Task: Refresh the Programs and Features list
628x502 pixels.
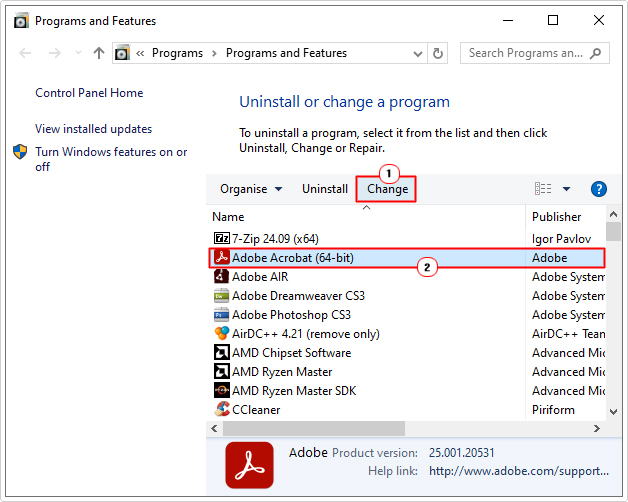Action: [x=437, y=53]
